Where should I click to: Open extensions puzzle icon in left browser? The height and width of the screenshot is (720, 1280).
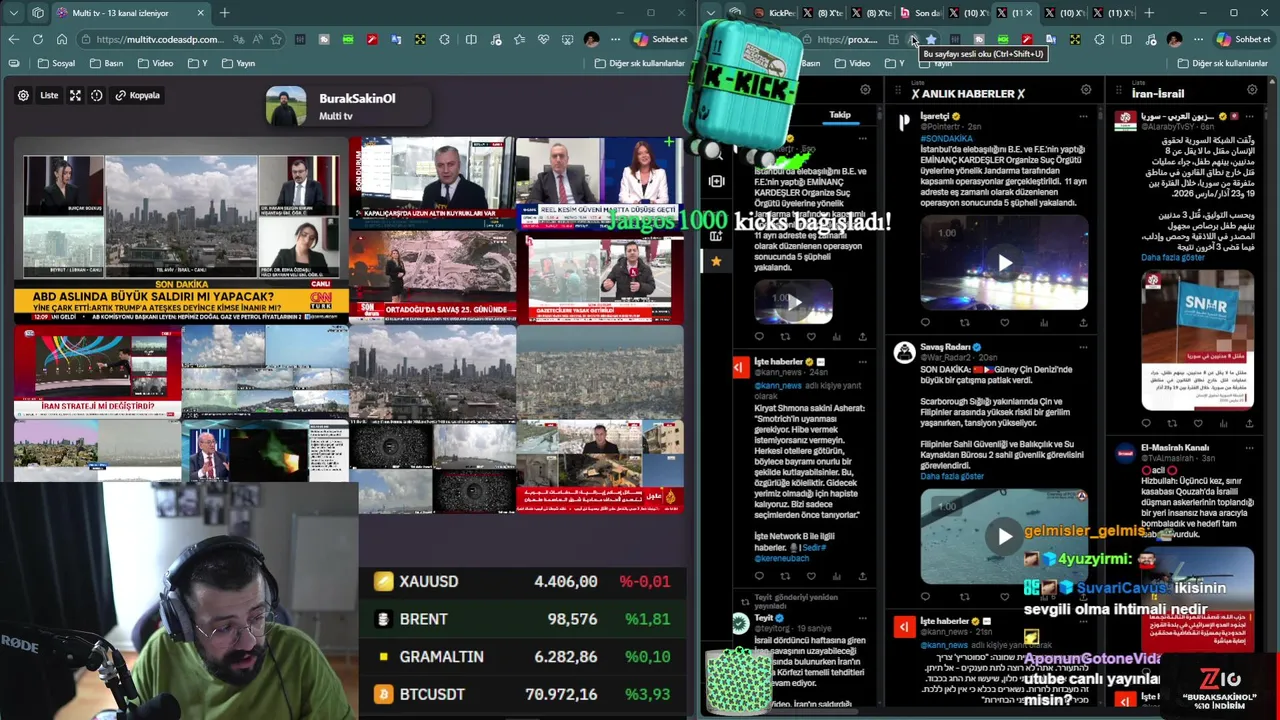(x=446, y=39)
